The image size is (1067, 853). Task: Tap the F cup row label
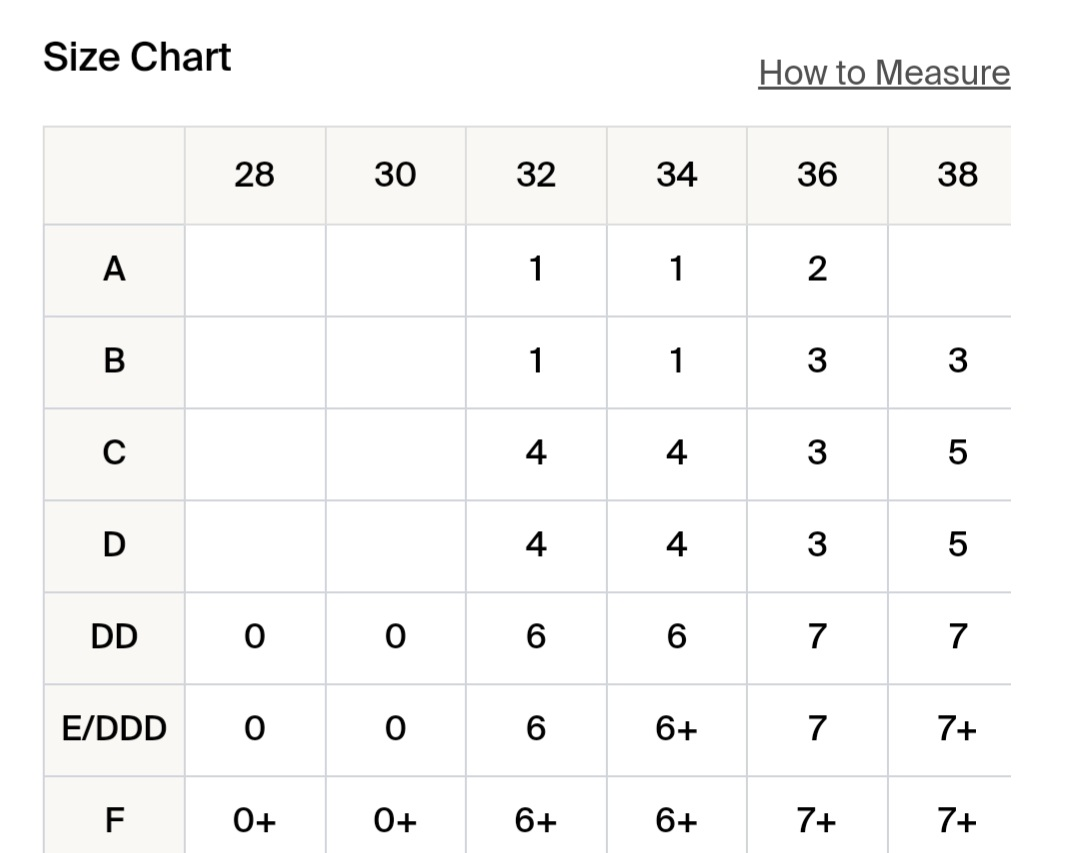(115, 821)
